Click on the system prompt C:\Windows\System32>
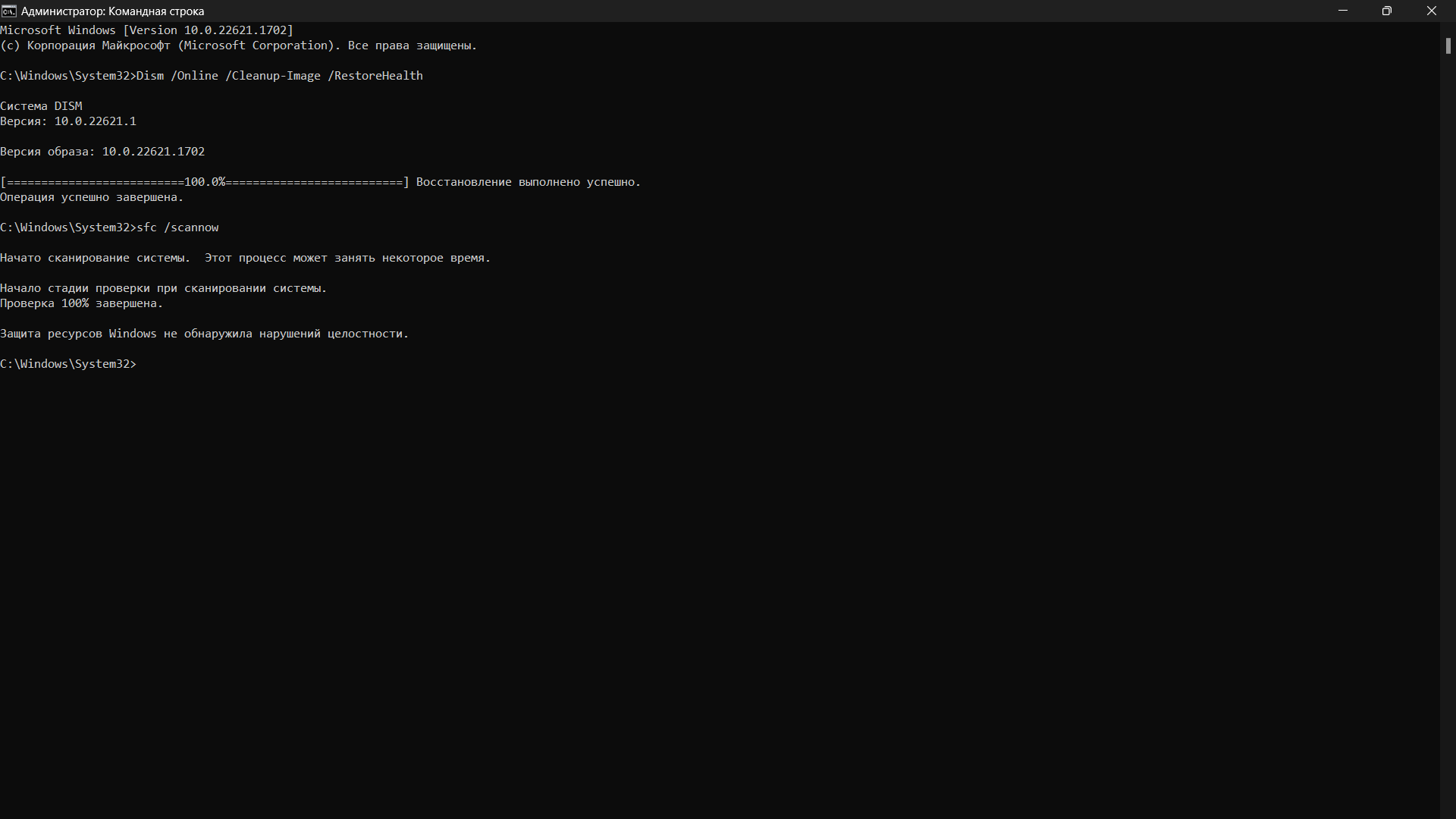The height and width of the screenshot is (819, 1456). tap(68, 363)
